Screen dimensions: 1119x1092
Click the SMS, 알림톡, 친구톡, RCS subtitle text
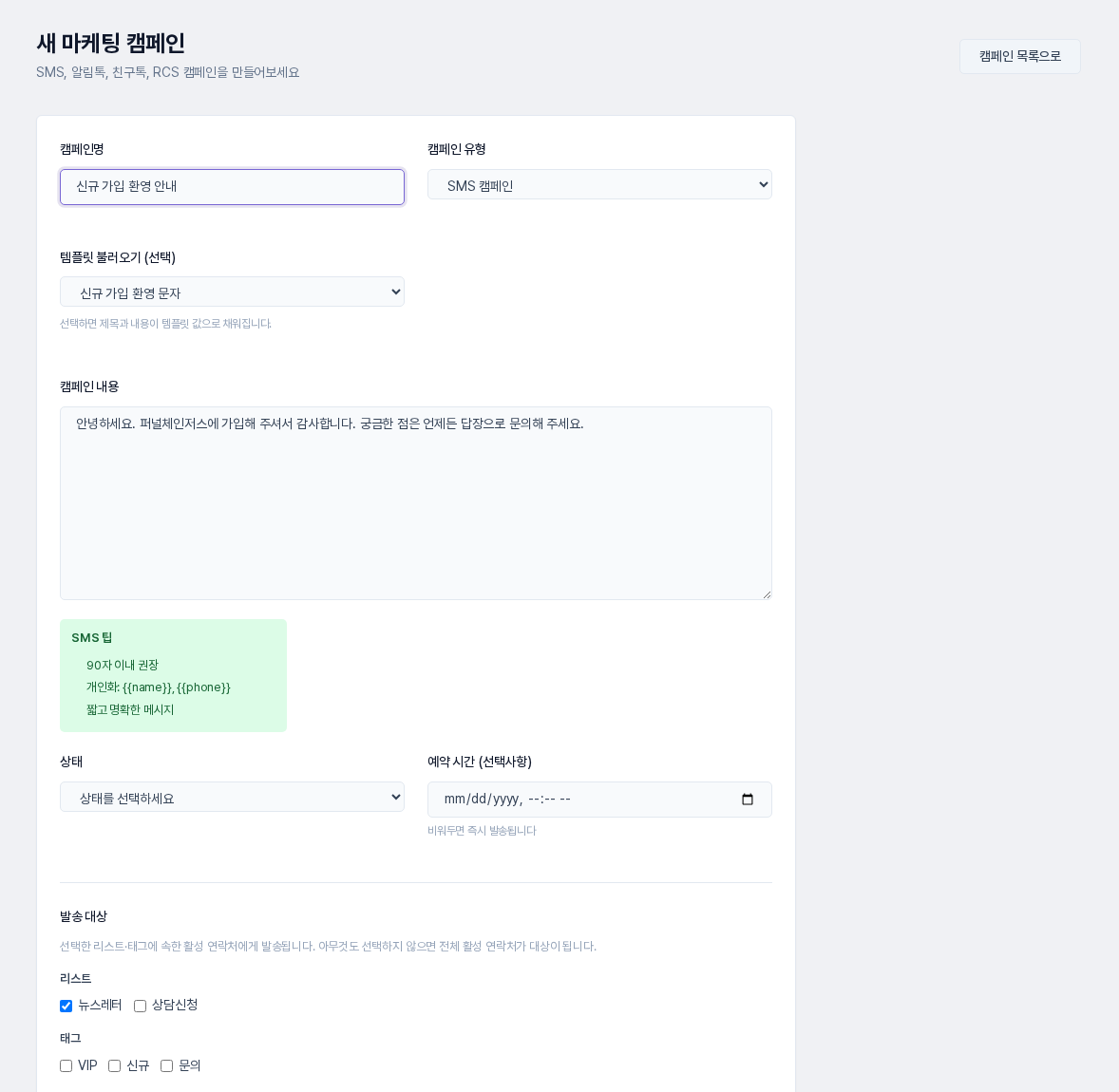tap(168, 73)
